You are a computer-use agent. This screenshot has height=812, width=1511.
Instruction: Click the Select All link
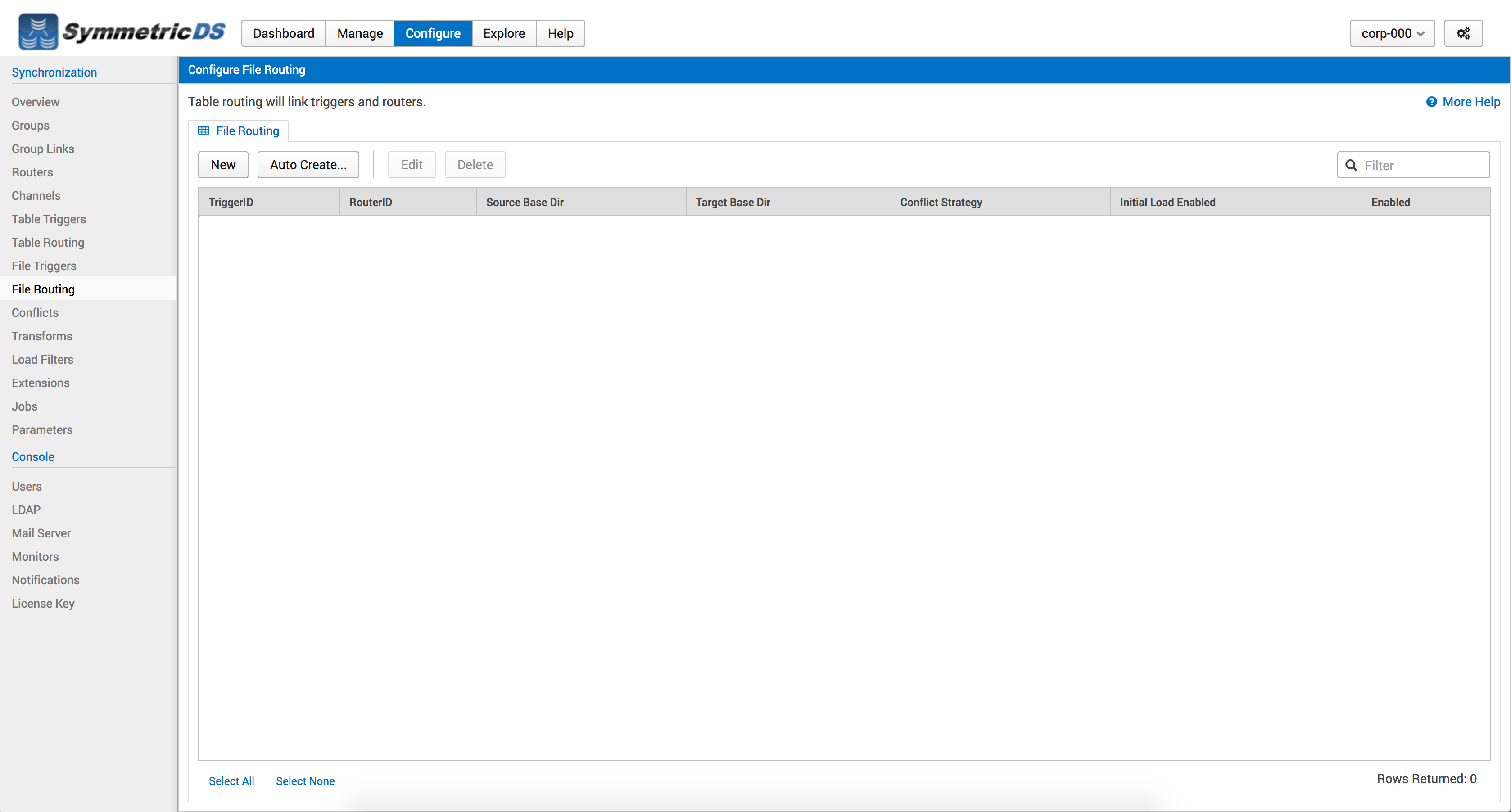(x=231, y=781)
